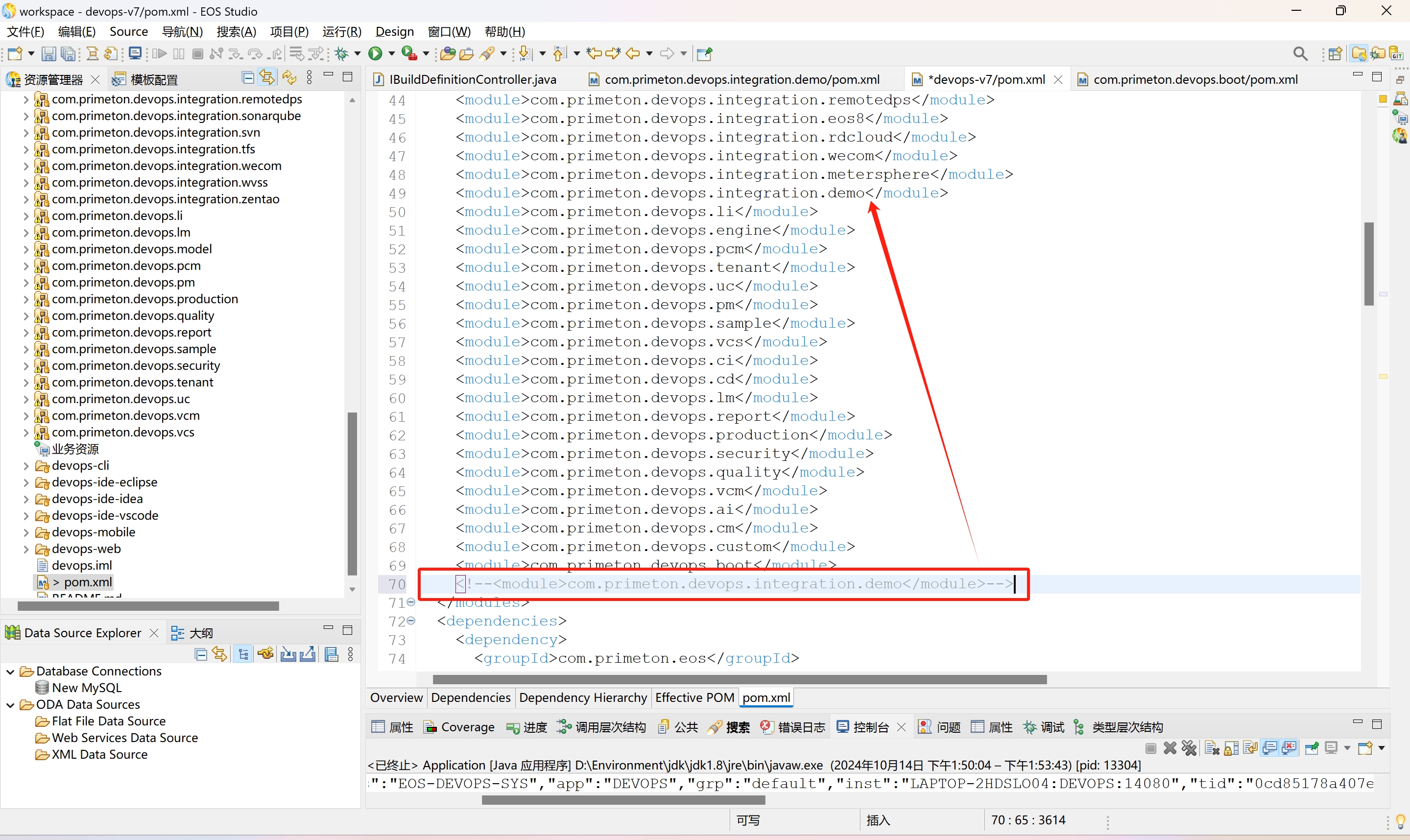1410x840 pixels.
Task: Toggle show console on standard output change
Action: 1269,748
